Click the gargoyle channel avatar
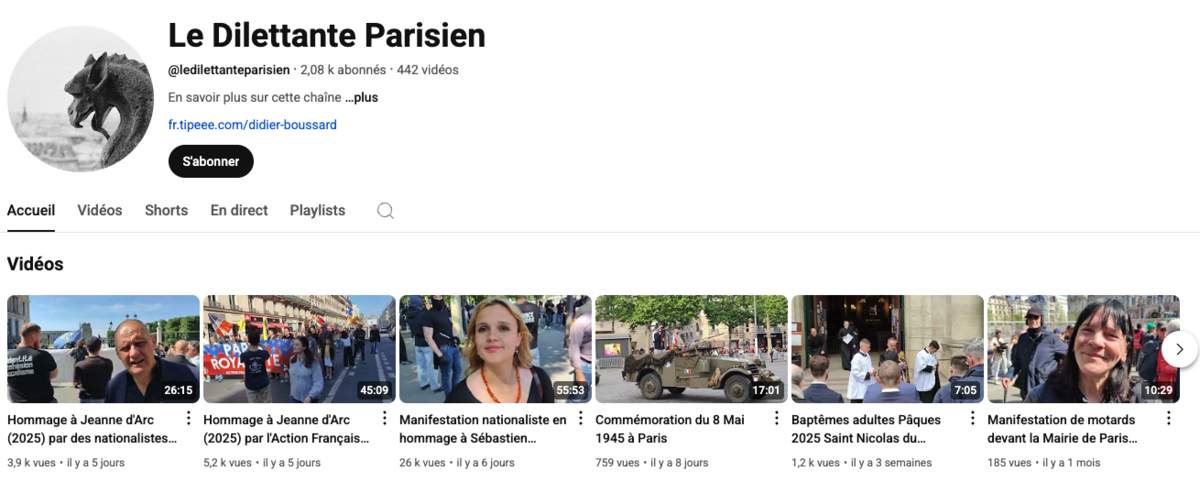Viewport: 1200px width, 493px height. pyautogui.click(x=81, y=99)
